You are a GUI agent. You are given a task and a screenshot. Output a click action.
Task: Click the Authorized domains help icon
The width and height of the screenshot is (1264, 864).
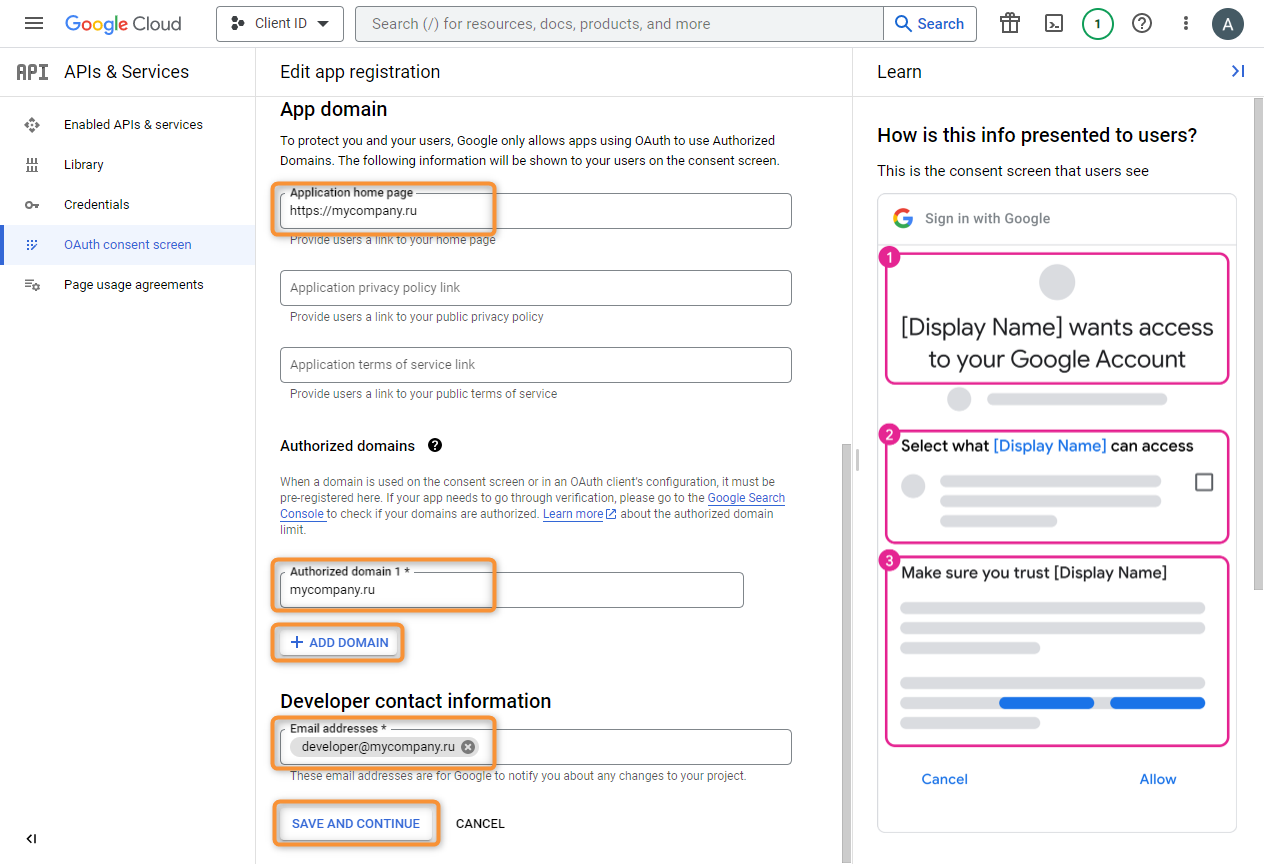point(435,445)
